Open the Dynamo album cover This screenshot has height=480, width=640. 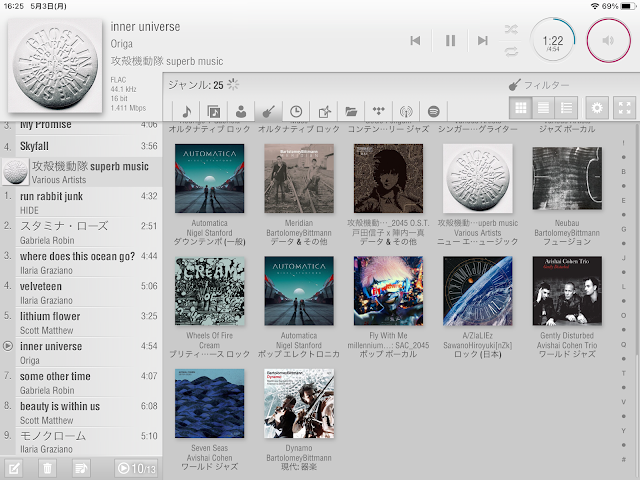299,403
